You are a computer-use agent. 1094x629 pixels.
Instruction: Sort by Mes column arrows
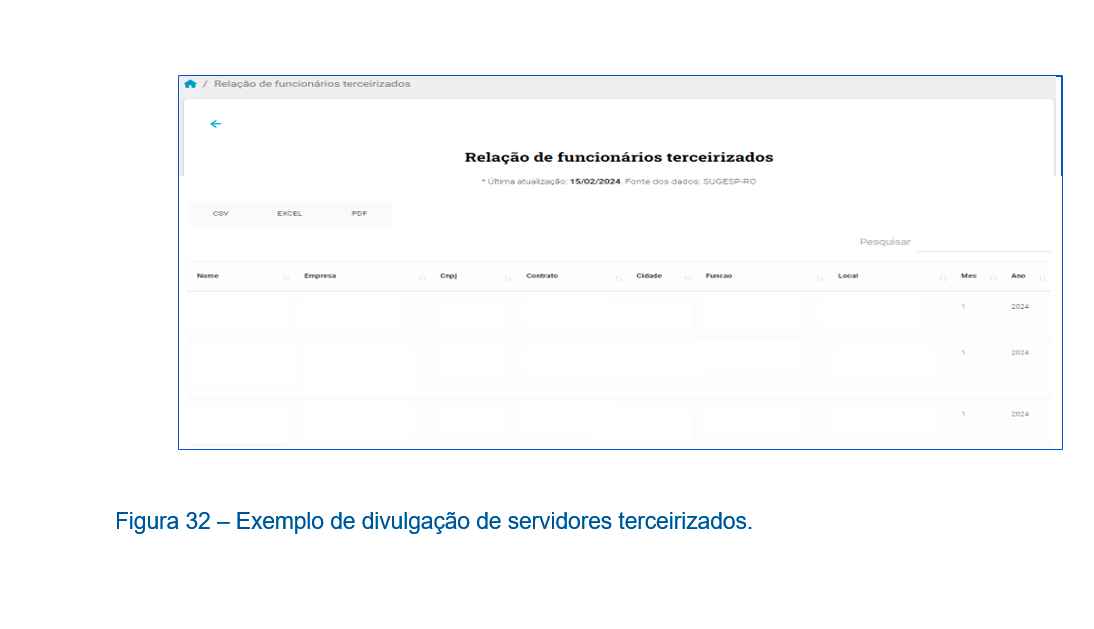[x=993, y=278]
